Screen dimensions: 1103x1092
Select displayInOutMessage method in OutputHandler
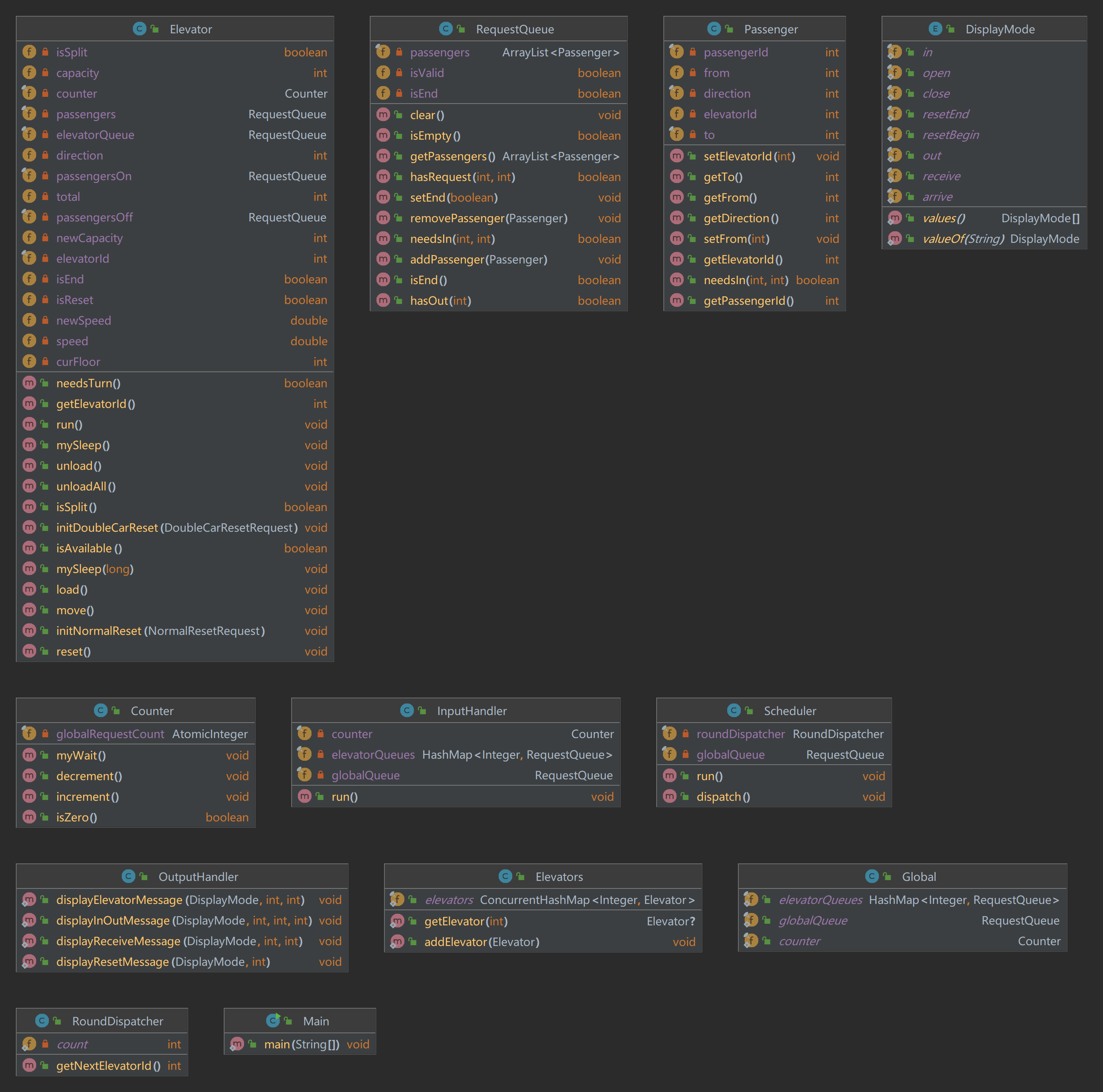(x=112, y=920)
